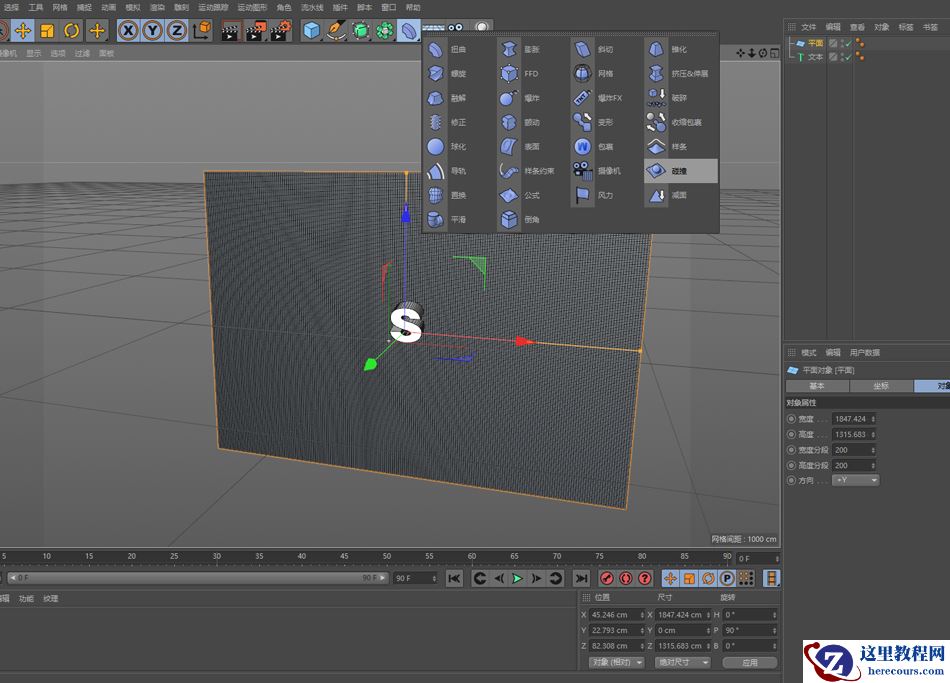Apply the highlighted 碰撞 (Collision) deformer

coord(681,170)
